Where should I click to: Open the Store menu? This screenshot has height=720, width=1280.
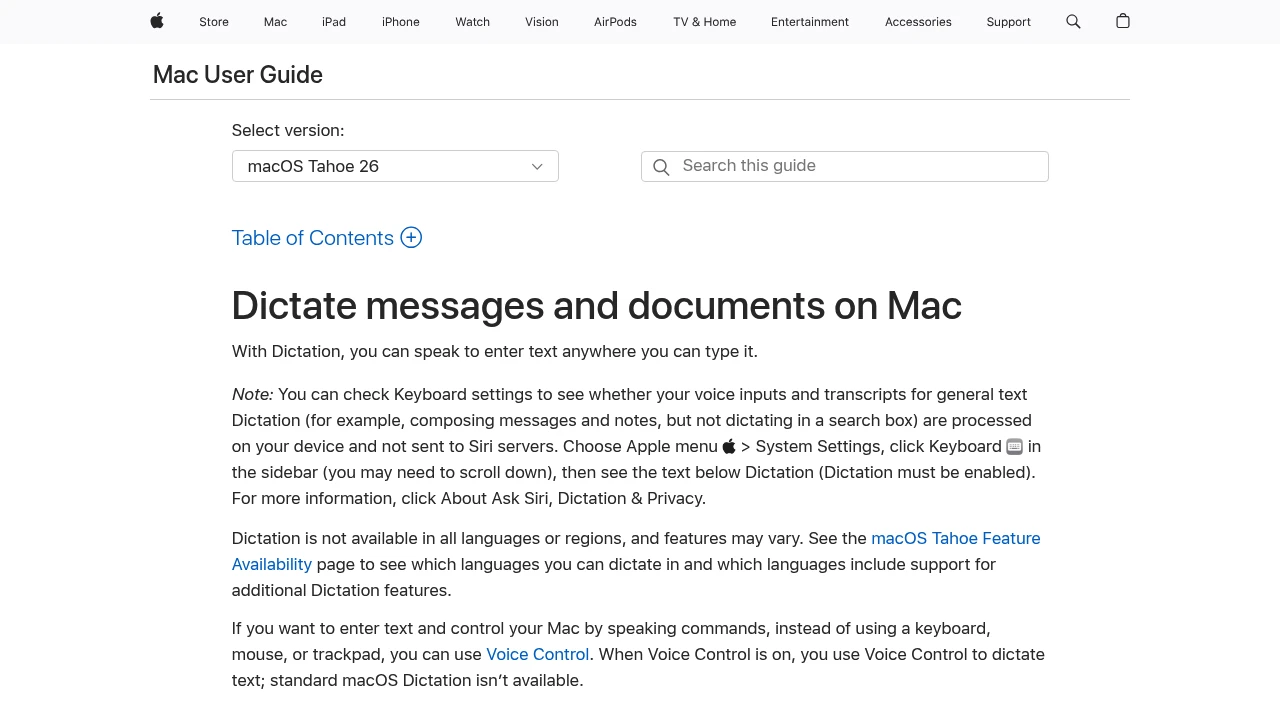click(x=214, y=22)
